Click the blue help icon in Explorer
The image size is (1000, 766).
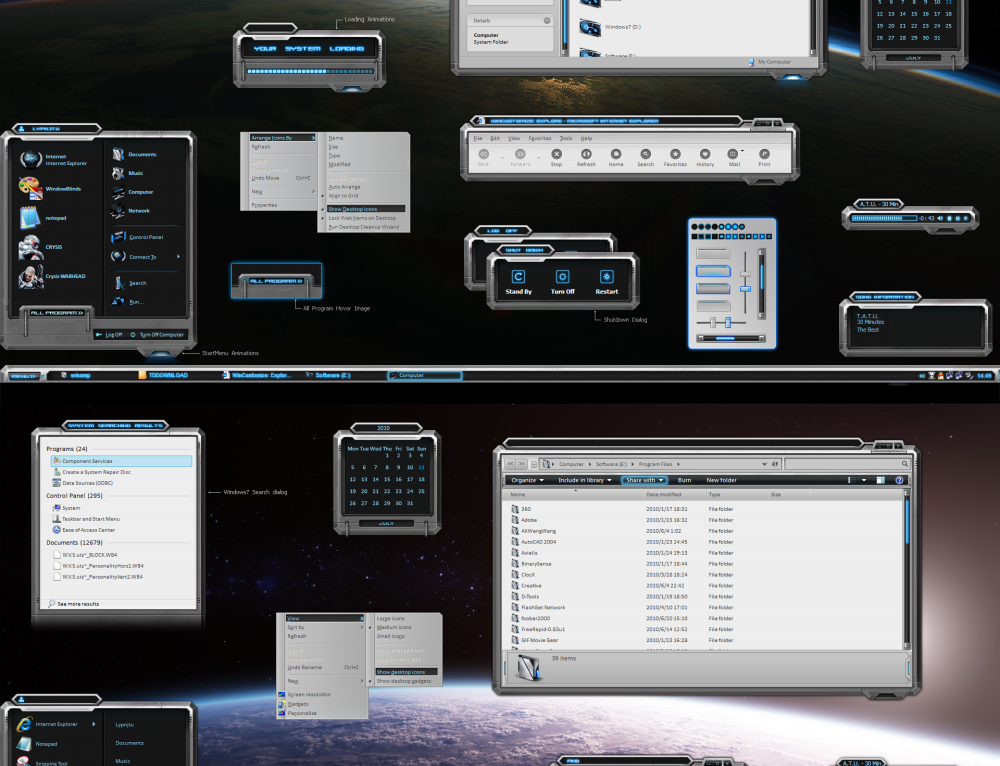click(x=899, y=480)
